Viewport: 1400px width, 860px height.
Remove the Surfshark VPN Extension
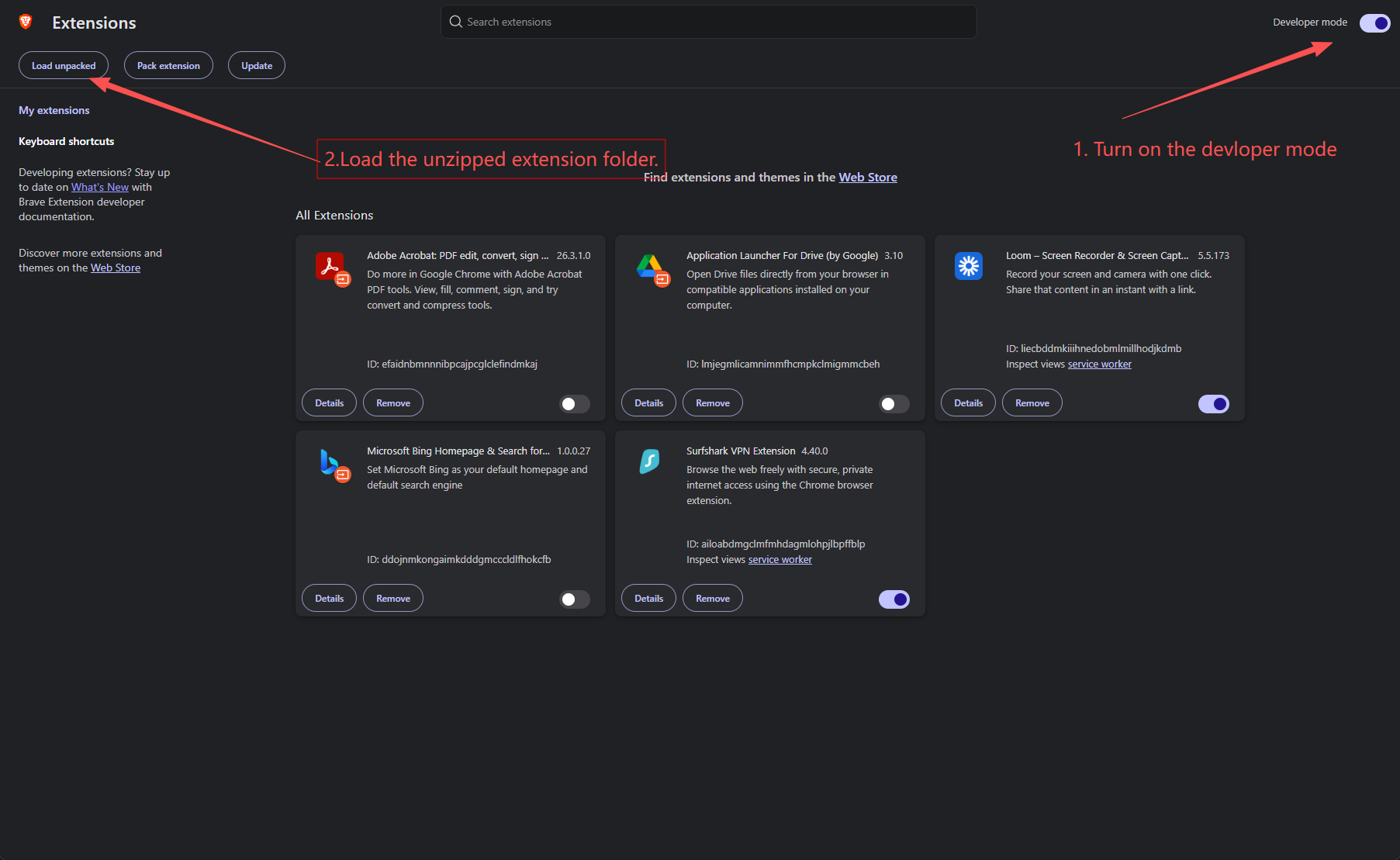[713, 599]
